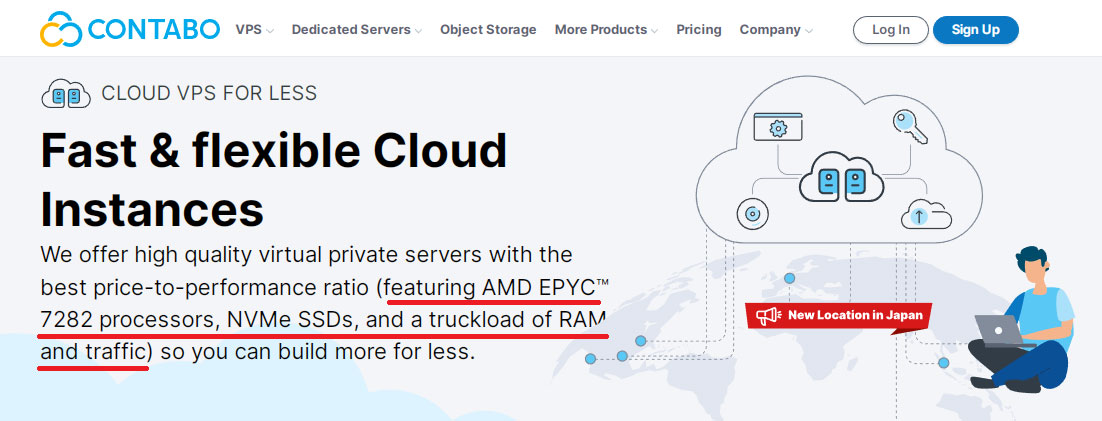Expand the Company dropdown chevron
The height and width of the screenshot is (421, 1102).
pos(809,30)
